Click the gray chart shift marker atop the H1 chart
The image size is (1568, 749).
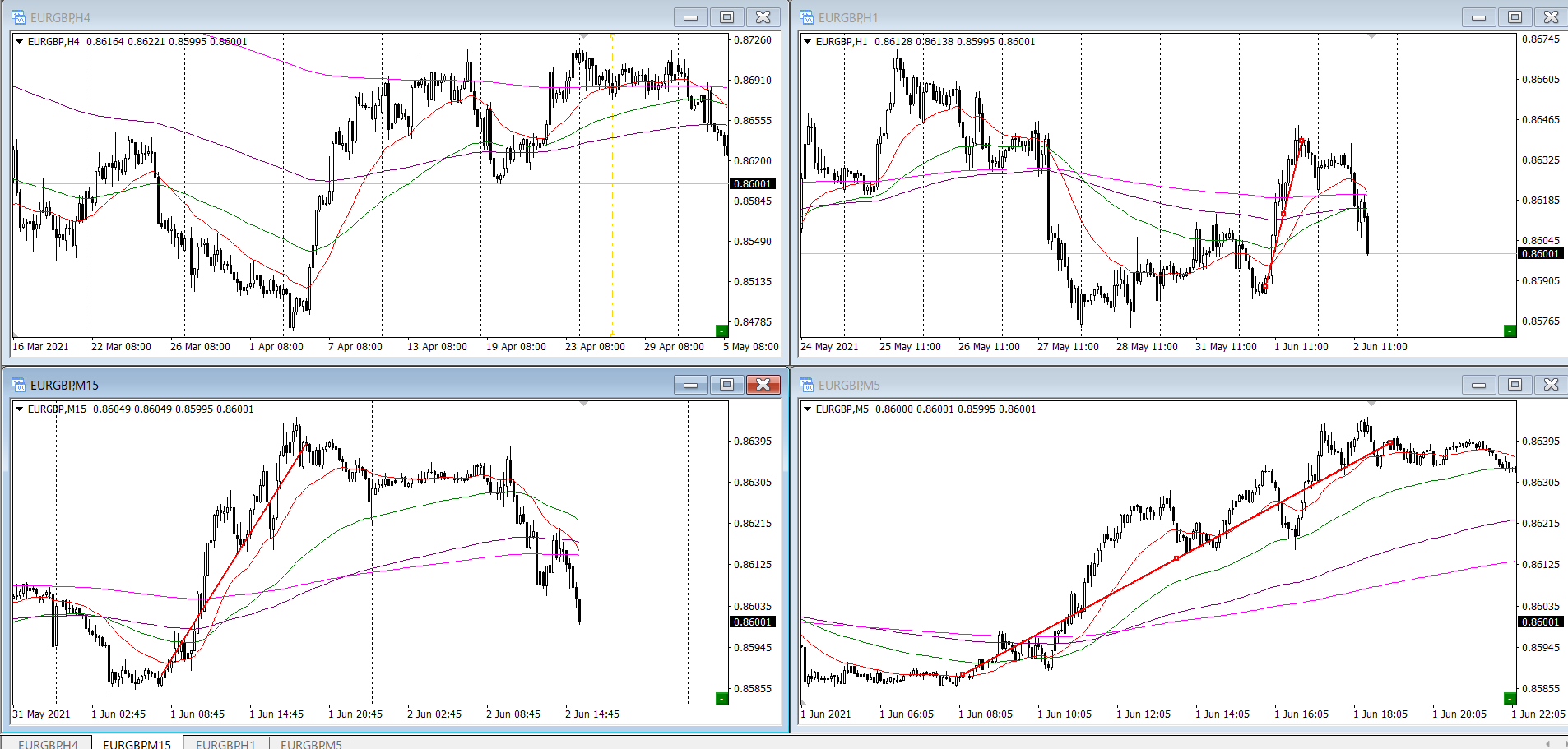1371,36
